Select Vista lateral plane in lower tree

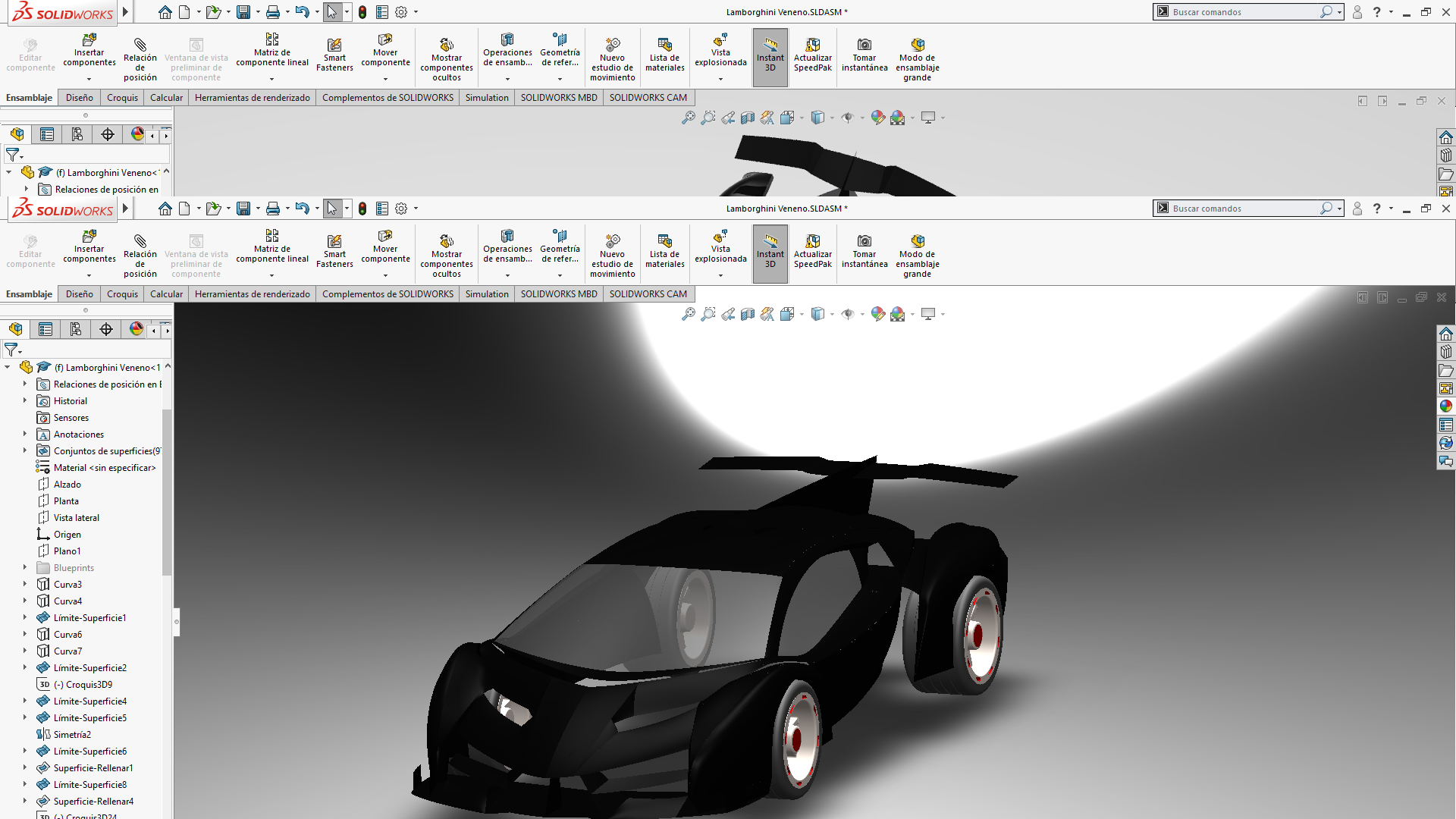point(76,518)
